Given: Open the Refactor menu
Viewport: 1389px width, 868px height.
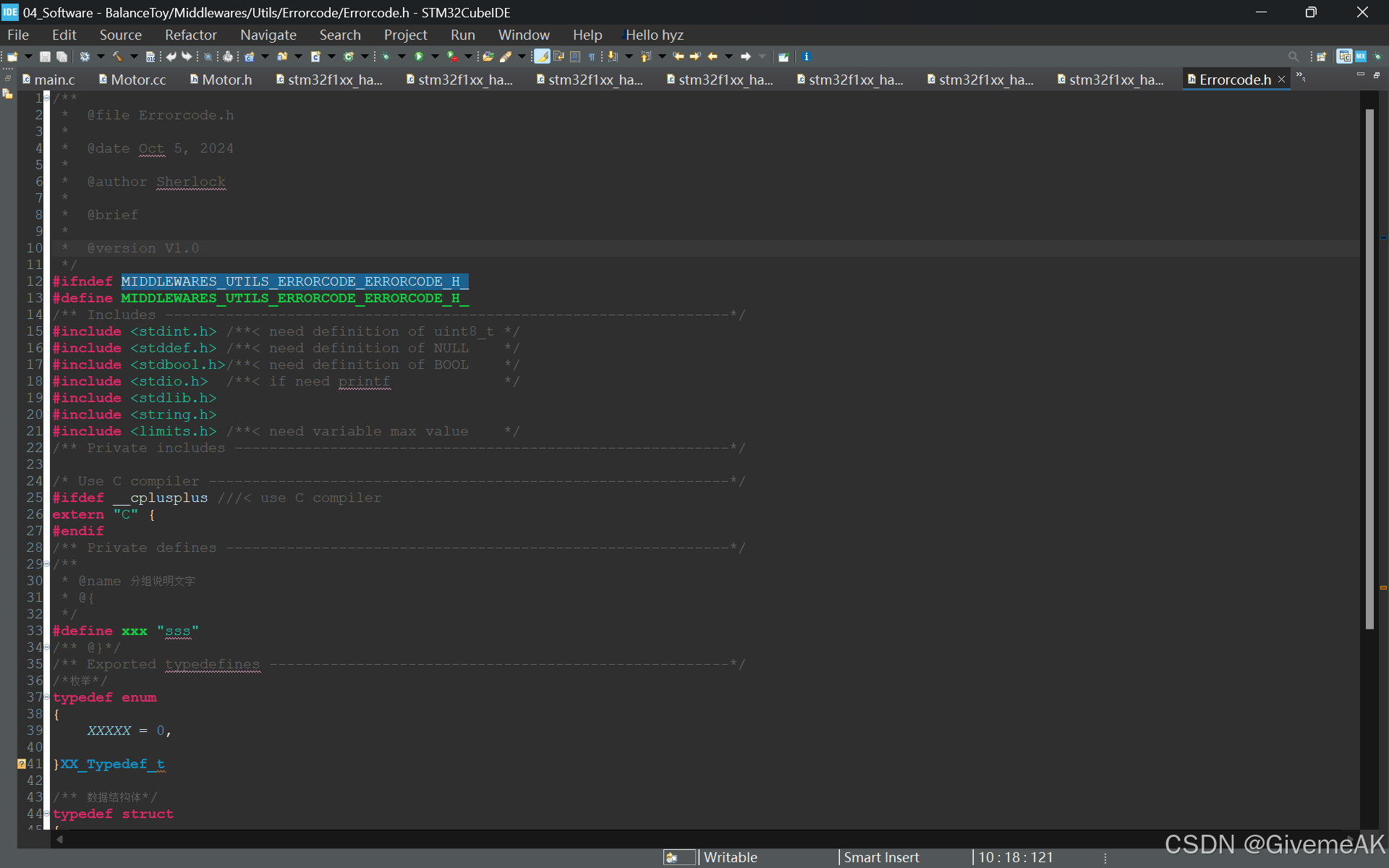Looking at the screenshot, I should [x=190, y=35].
